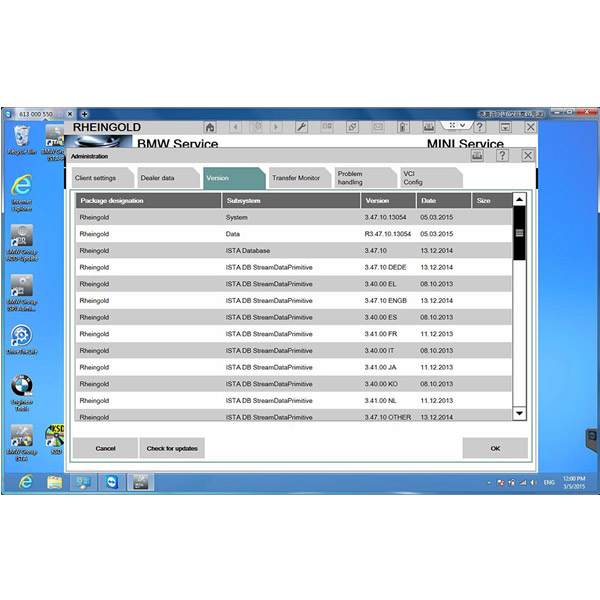The width and height of the screenshot is (600, 600).
Task: Open the Transfer Monitor tab
Action: pyautogui.click(x=299, y=178)
